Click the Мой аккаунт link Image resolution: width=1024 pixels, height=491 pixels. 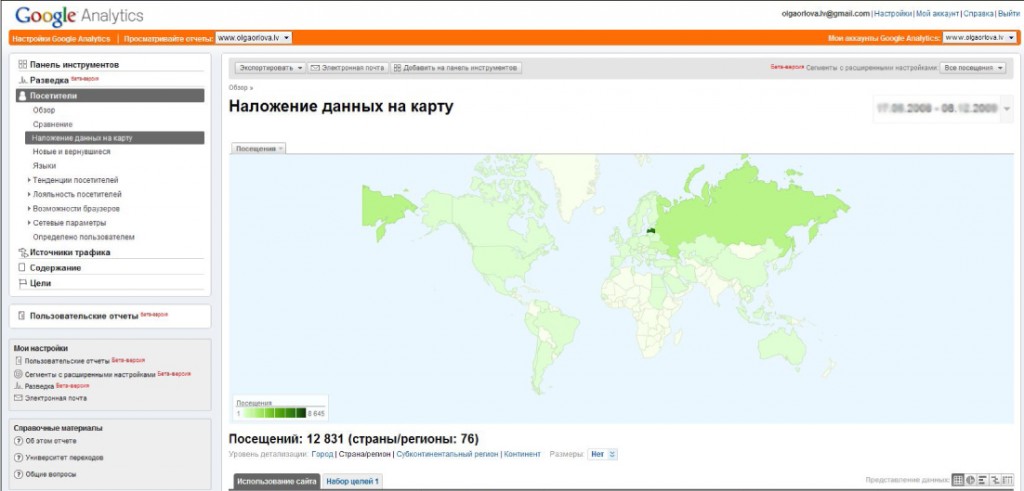click(938, 13)
